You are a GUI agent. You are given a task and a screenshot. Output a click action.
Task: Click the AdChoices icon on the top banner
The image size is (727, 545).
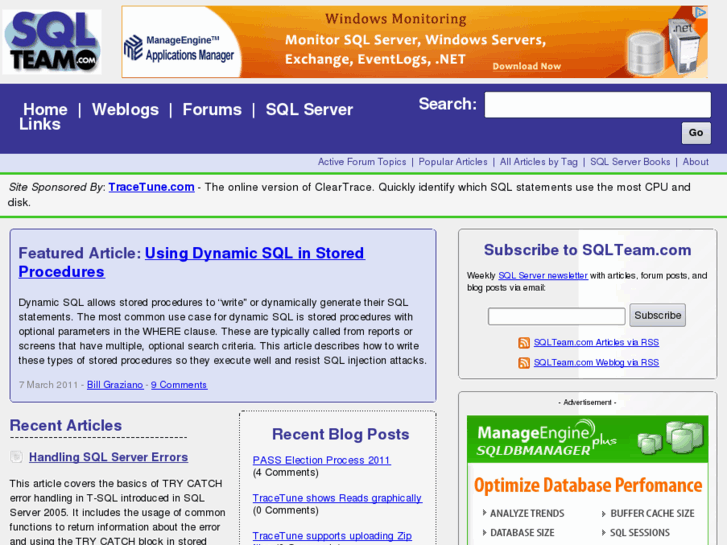click(700, 13)
